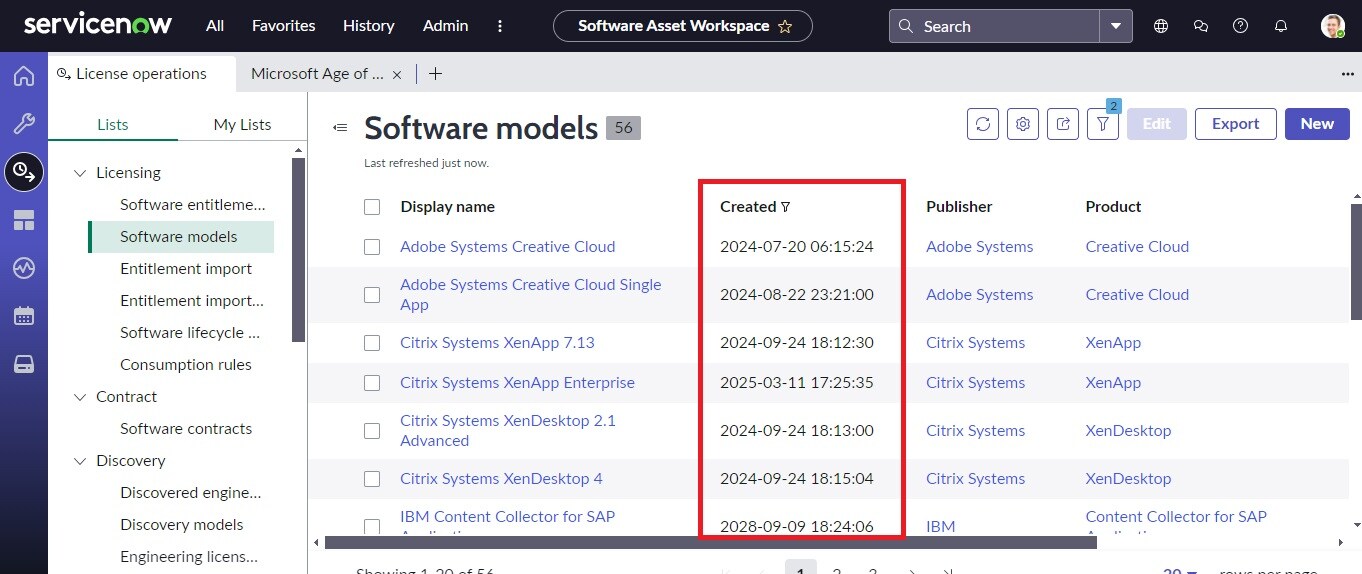Open the dashboard layout sidebar icon
Image resolution: width=1362 pixels, height=574 pixels.
click(24, 220)
